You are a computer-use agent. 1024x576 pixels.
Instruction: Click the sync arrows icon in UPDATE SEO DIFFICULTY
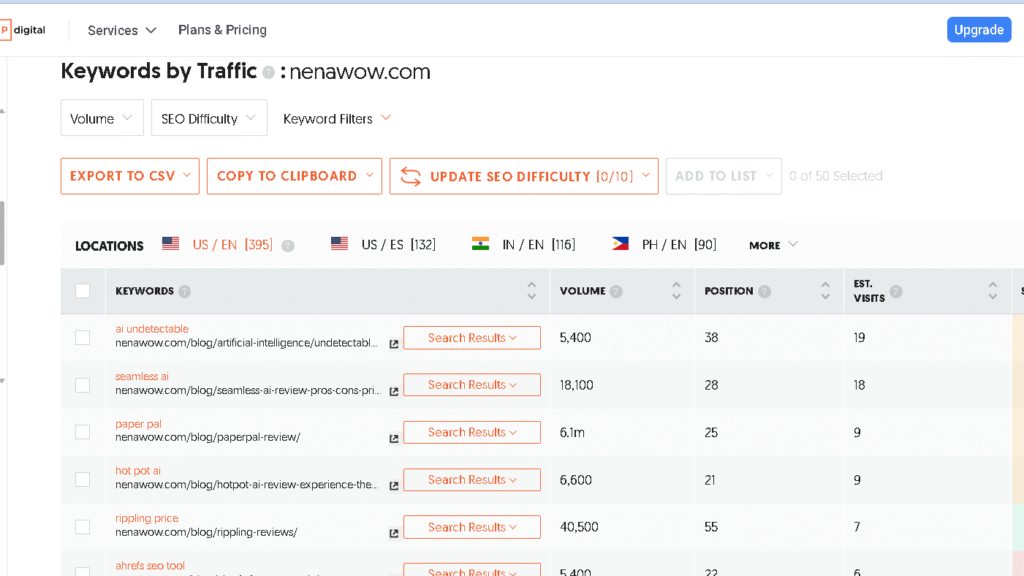click(x=409, y=174)
